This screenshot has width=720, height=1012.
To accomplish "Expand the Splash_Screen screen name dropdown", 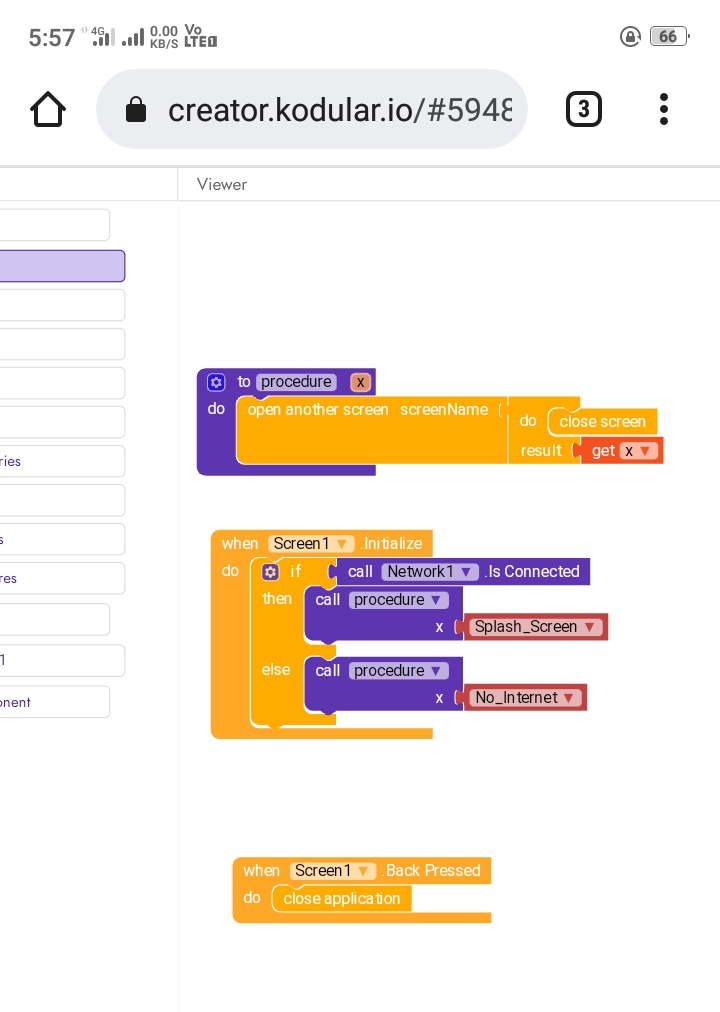I will [590, 627].
